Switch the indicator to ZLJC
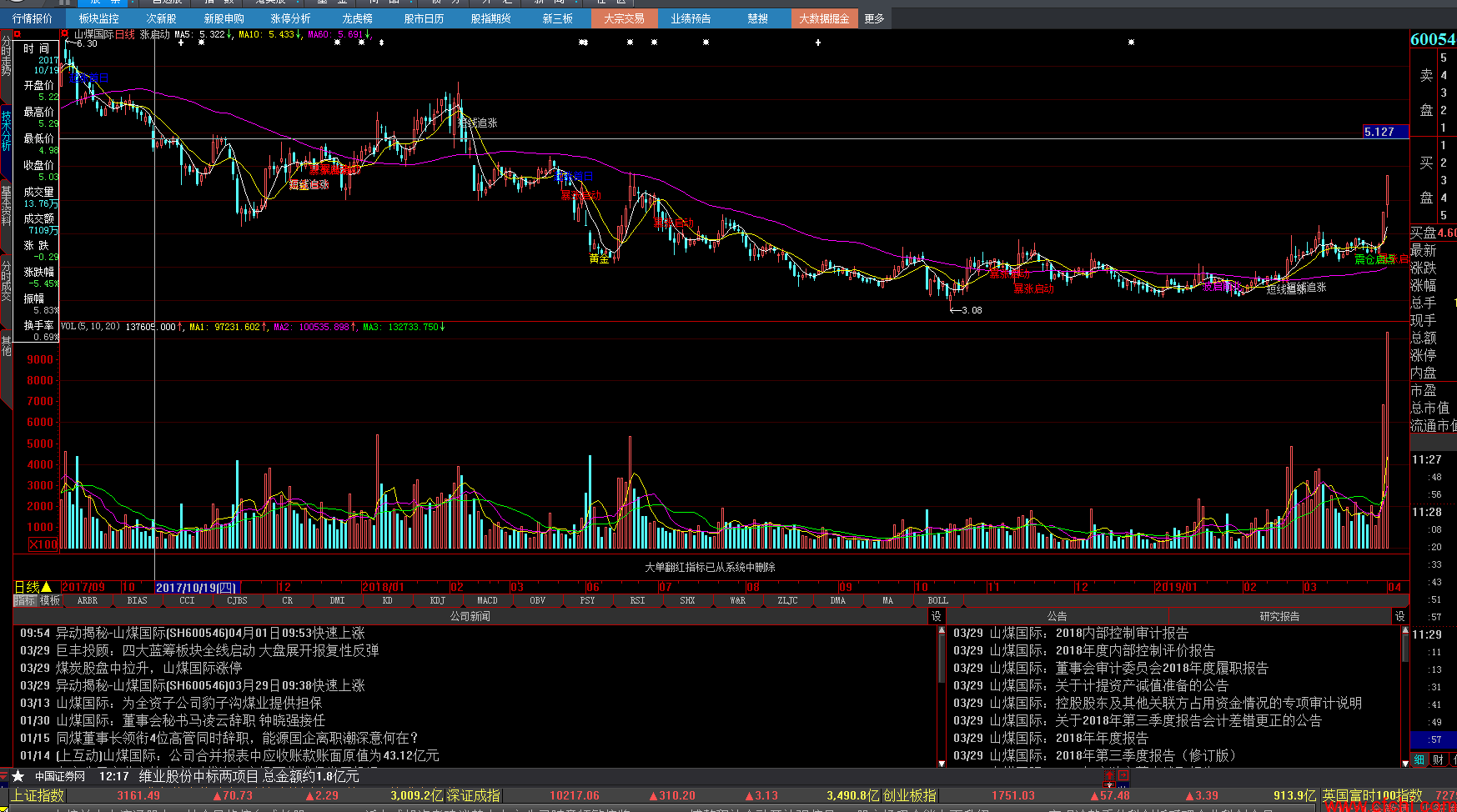The image size is (1457, 812). click(x=788, y=600)
